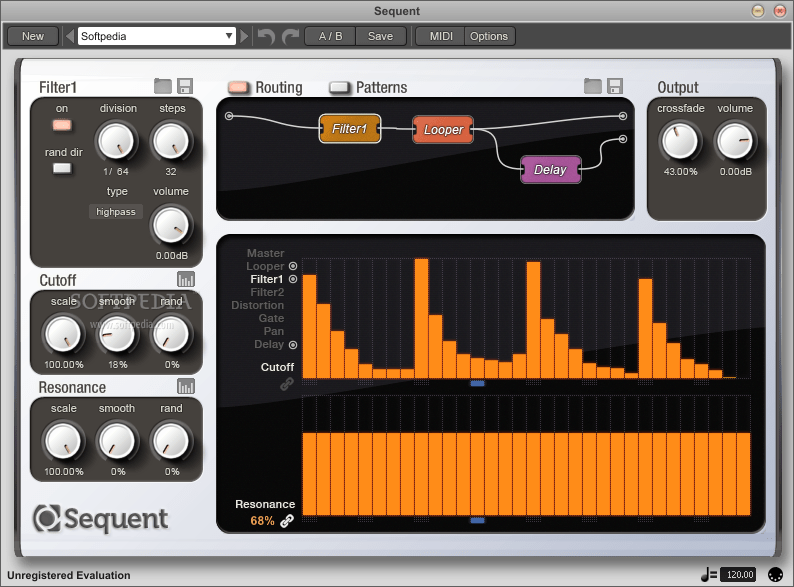This screenshot has height=587, width=794.
Task: Click the routing input node
Action: [x=229, y=116]
